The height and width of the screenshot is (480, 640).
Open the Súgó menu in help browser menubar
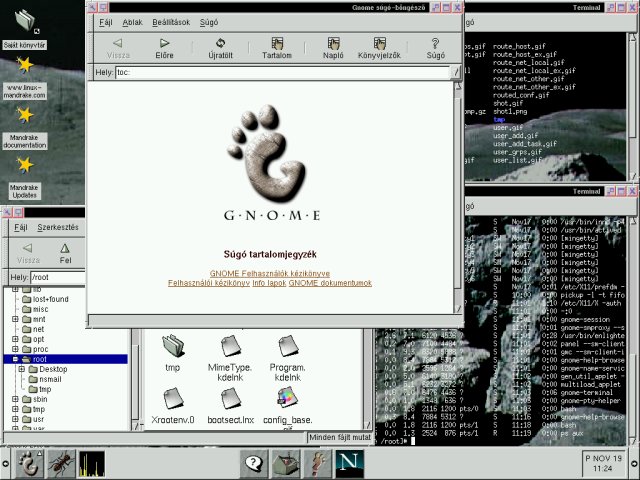[x=209, y=22]
